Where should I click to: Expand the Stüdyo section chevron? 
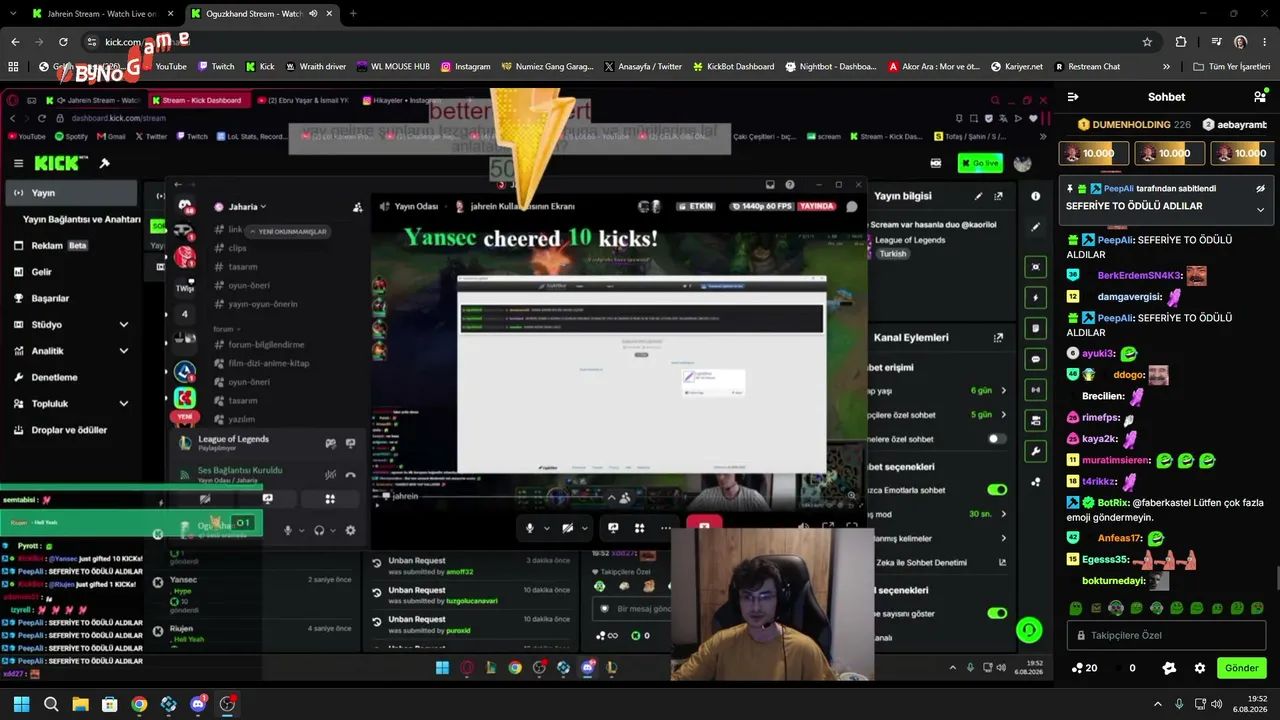click(x=124, y=325)
